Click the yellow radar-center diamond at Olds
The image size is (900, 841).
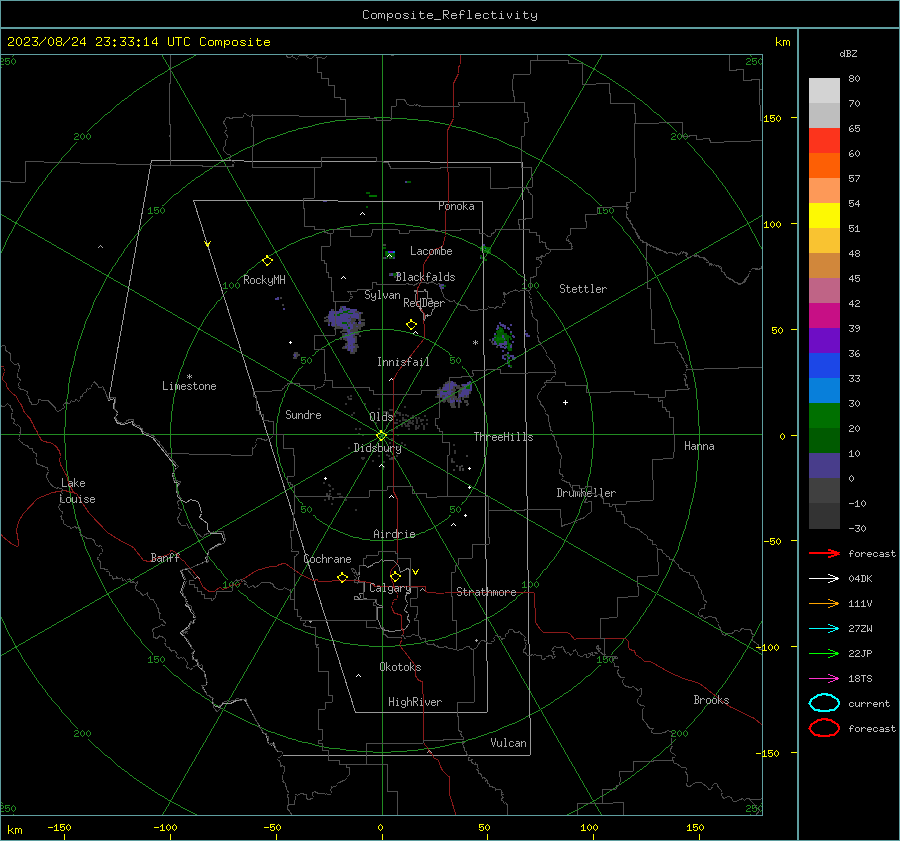tap(381, 436)
